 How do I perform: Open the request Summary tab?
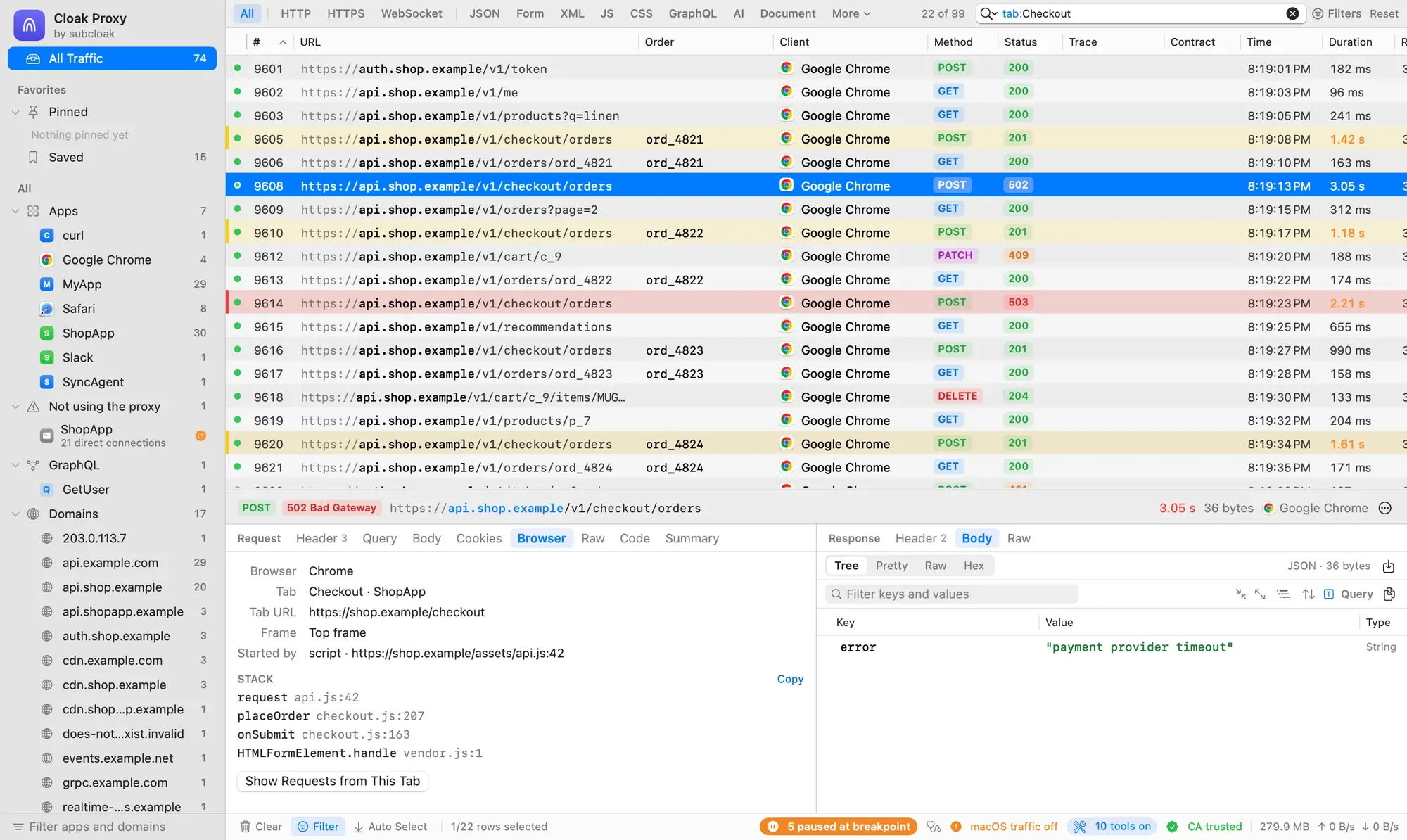692,538
